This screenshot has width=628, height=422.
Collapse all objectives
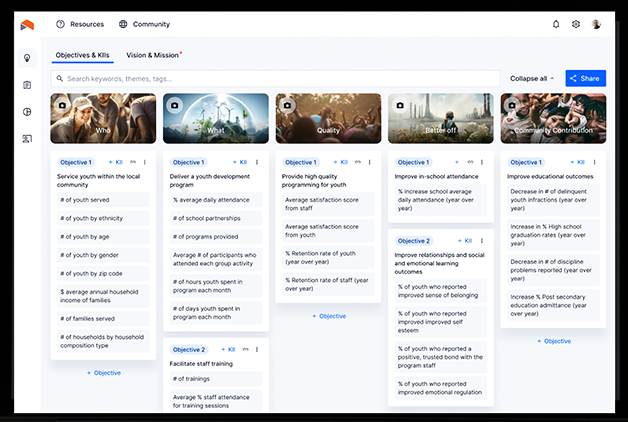(531, 78)
